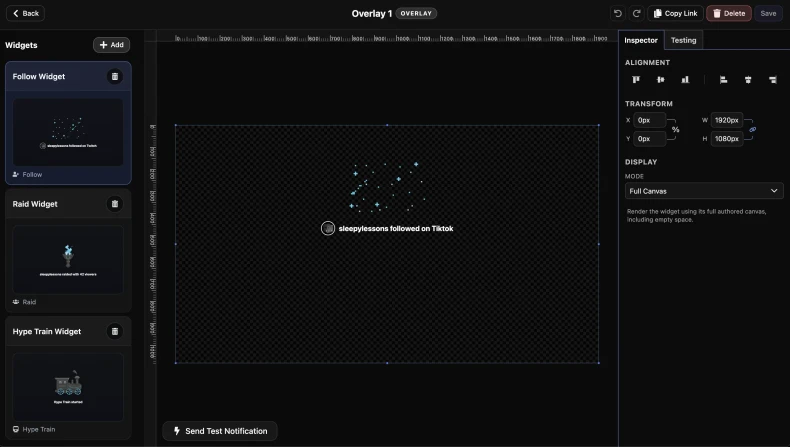The height and width of the screenshot is (447, 790).
Task: Edit the Y position field
Action: [x=649, y=139]
